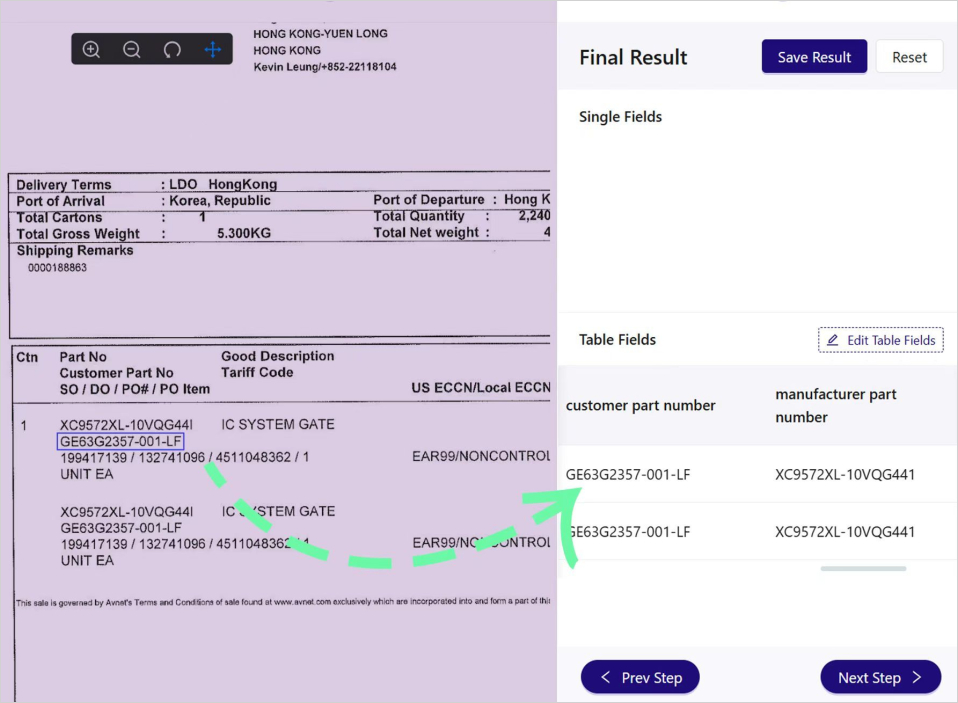Click the zoom out magnifier icon
This screenshot has height=703, width=958.
(131, 49)
